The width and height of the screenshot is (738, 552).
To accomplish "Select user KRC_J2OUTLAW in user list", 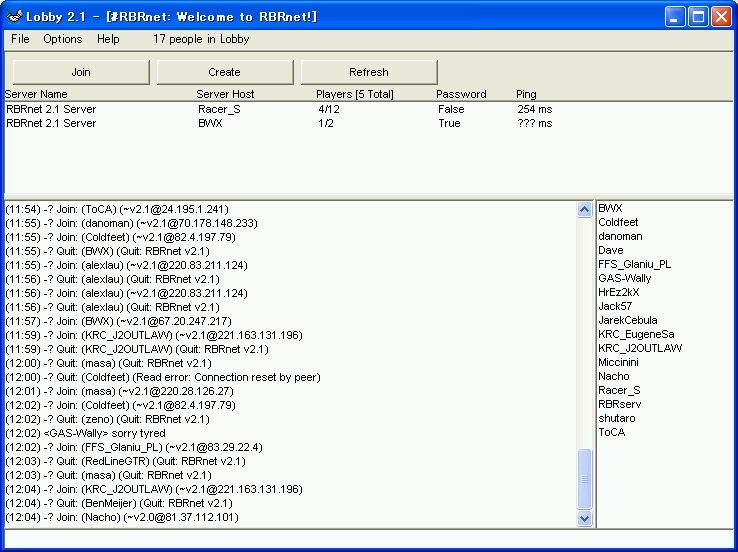I will [640, 348].
